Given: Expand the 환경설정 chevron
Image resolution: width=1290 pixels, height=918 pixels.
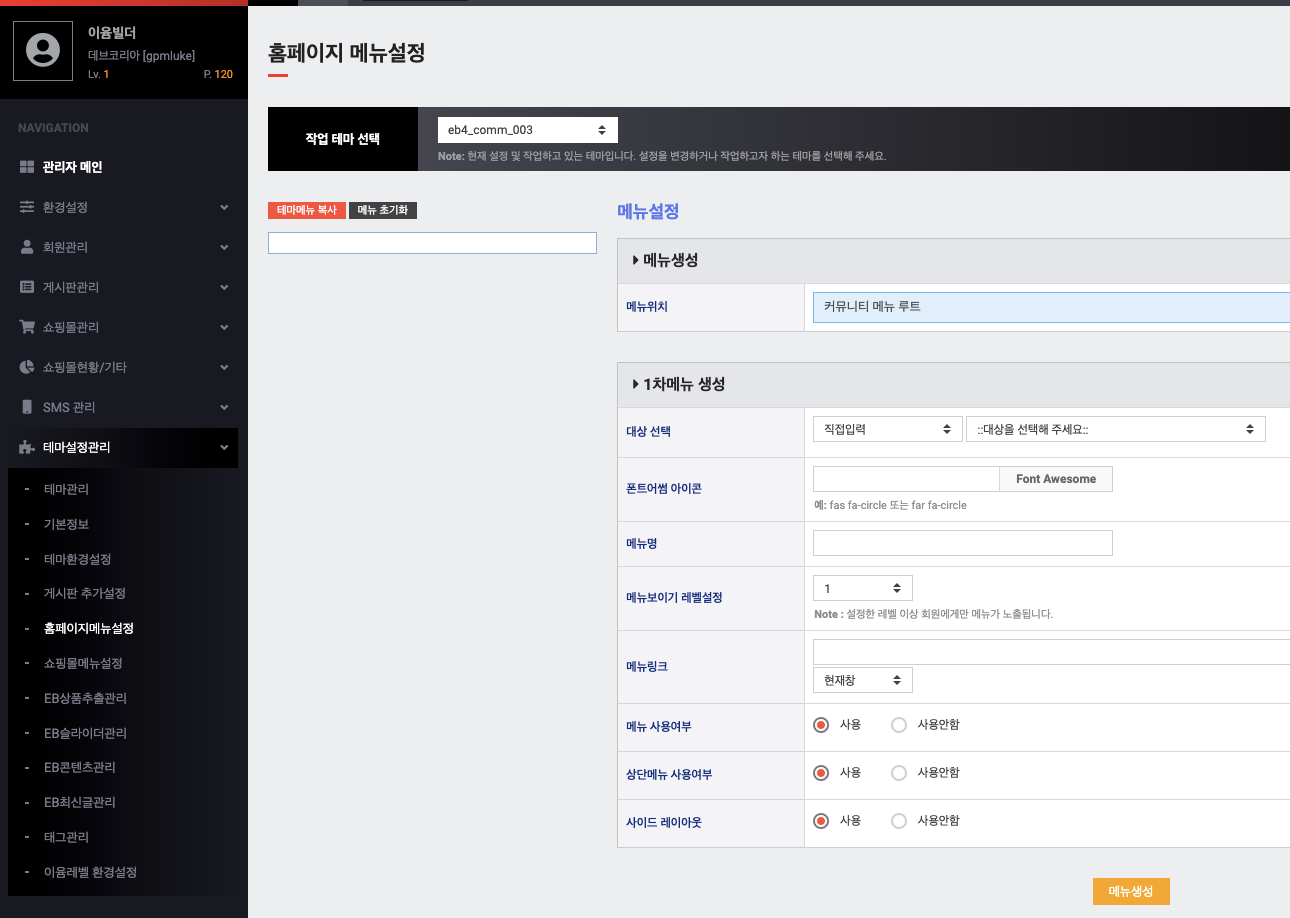Looking at the screenshot, I should (224, 207).
